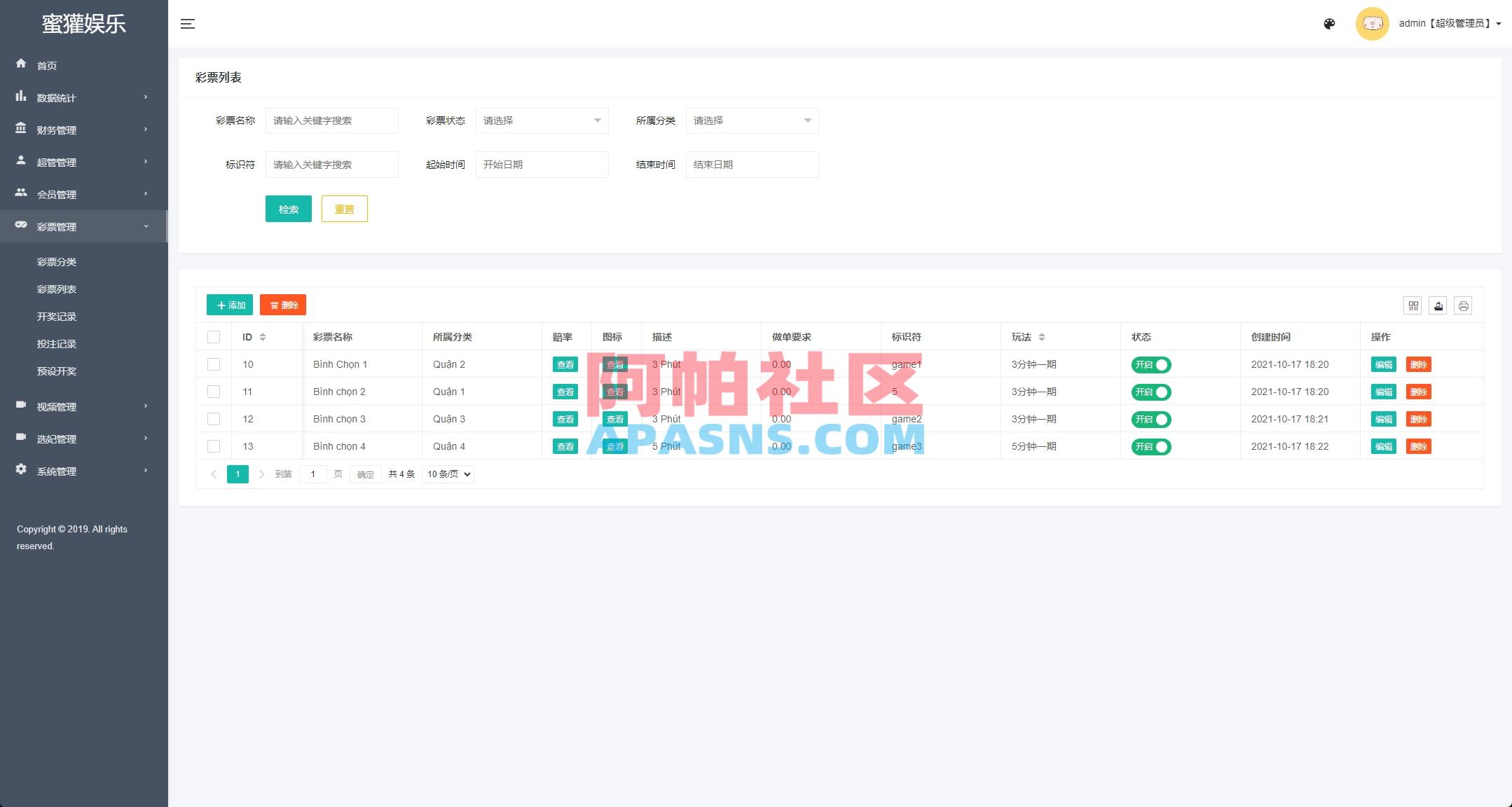The width and height of the screenshot is (1512, 807).
Task: Click the print icon above the table
Action: [1463, 305]
